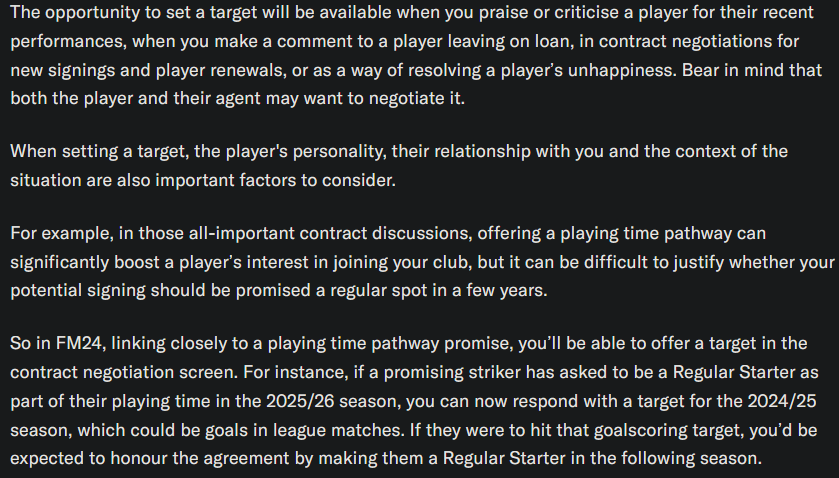Viewport: 839px width, 478px height.
Task: Click the words "new signings"
Action: (x=57, y=74)
